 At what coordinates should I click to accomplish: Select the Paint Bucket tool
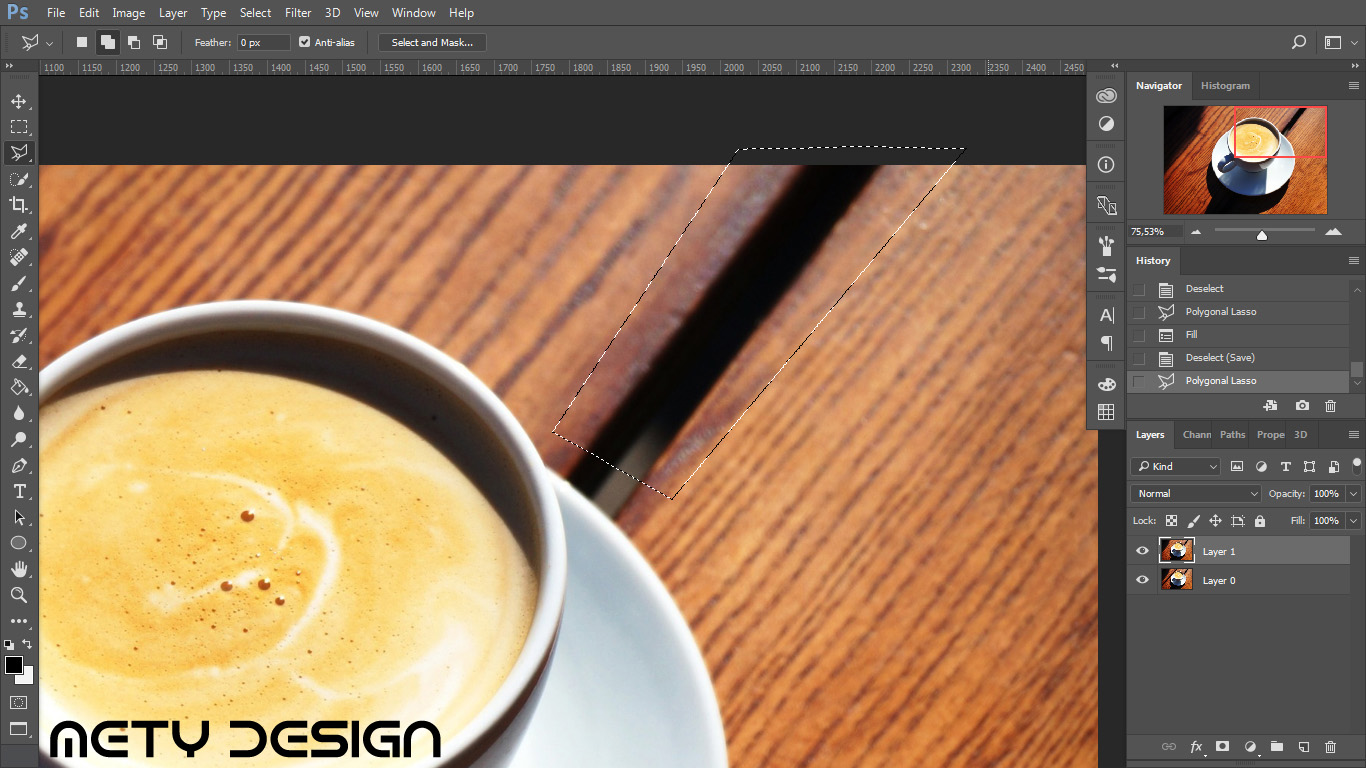click(19, 387)
